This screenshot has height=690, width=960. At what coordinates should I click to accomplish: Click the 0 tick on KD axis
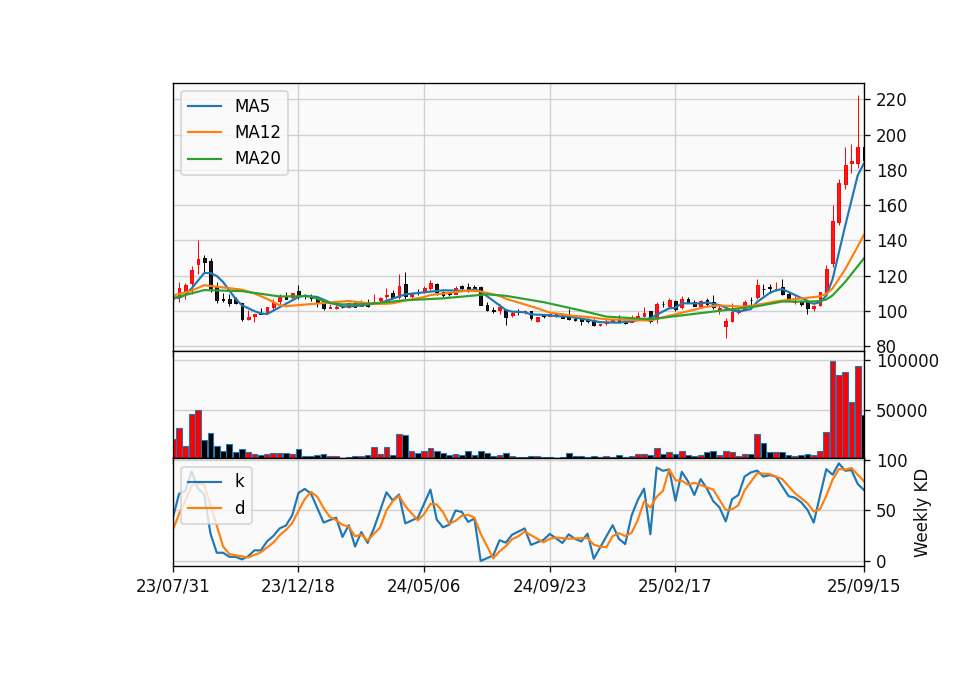[x=881, y=561]
